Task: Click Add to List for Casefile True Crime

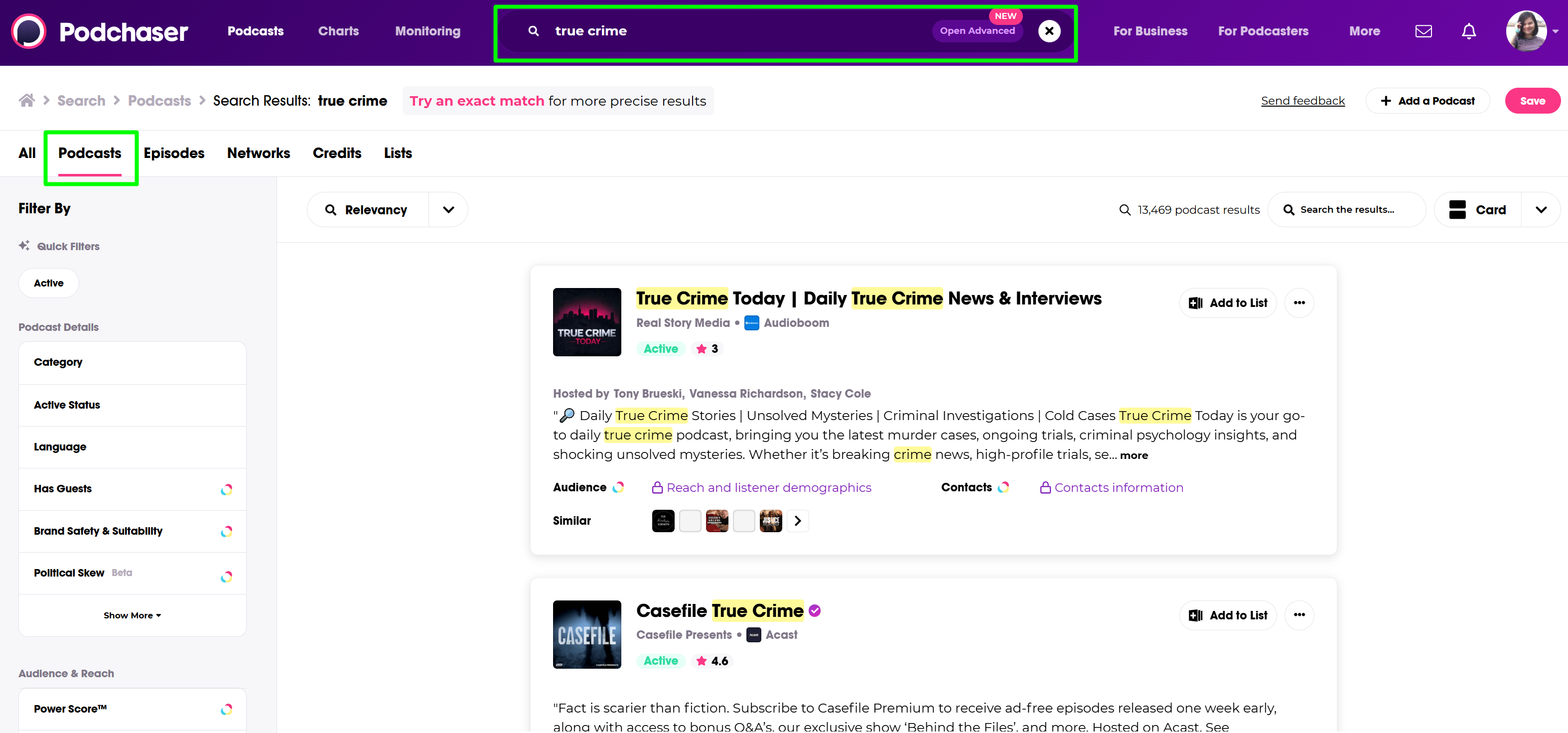Action: pos(1227,615)
